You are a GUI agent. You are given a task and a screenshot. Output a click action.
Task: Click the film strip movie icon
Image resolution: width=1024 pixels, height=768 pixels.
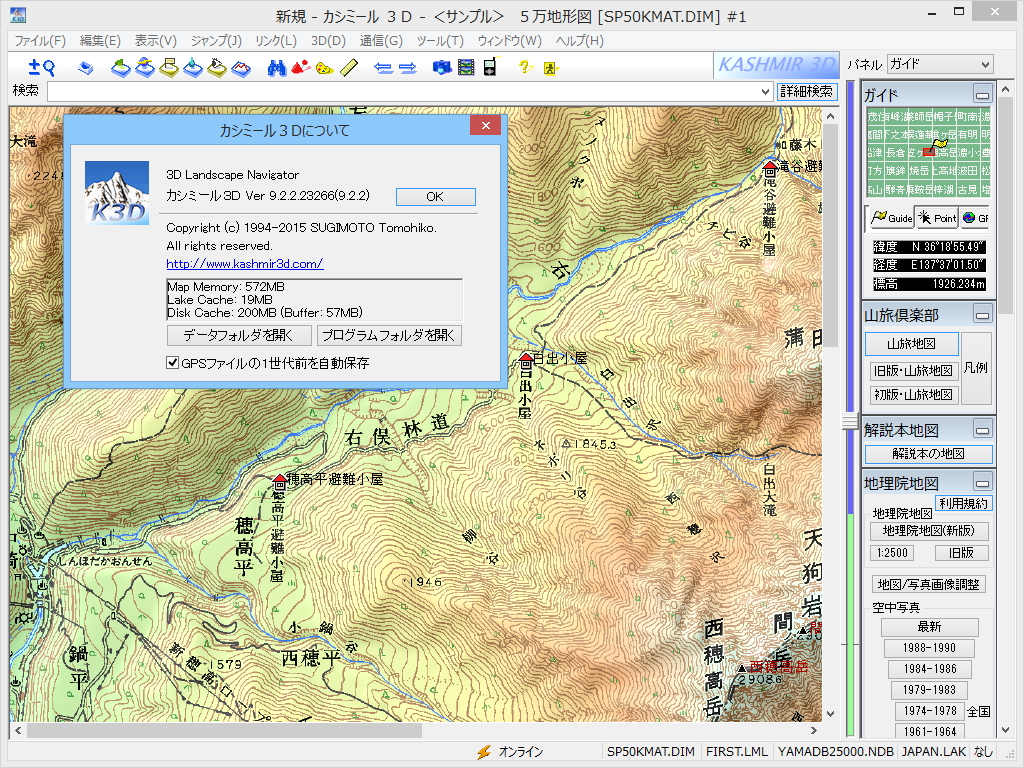(465, 67)
